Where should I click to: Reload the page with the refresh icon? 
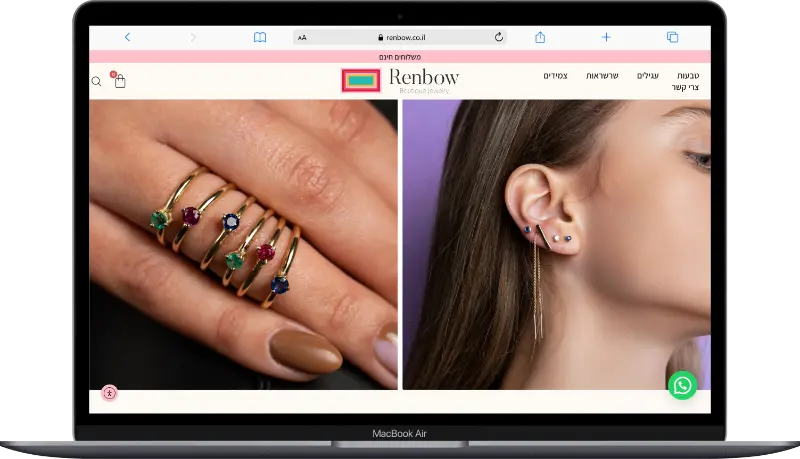point(498,37)
